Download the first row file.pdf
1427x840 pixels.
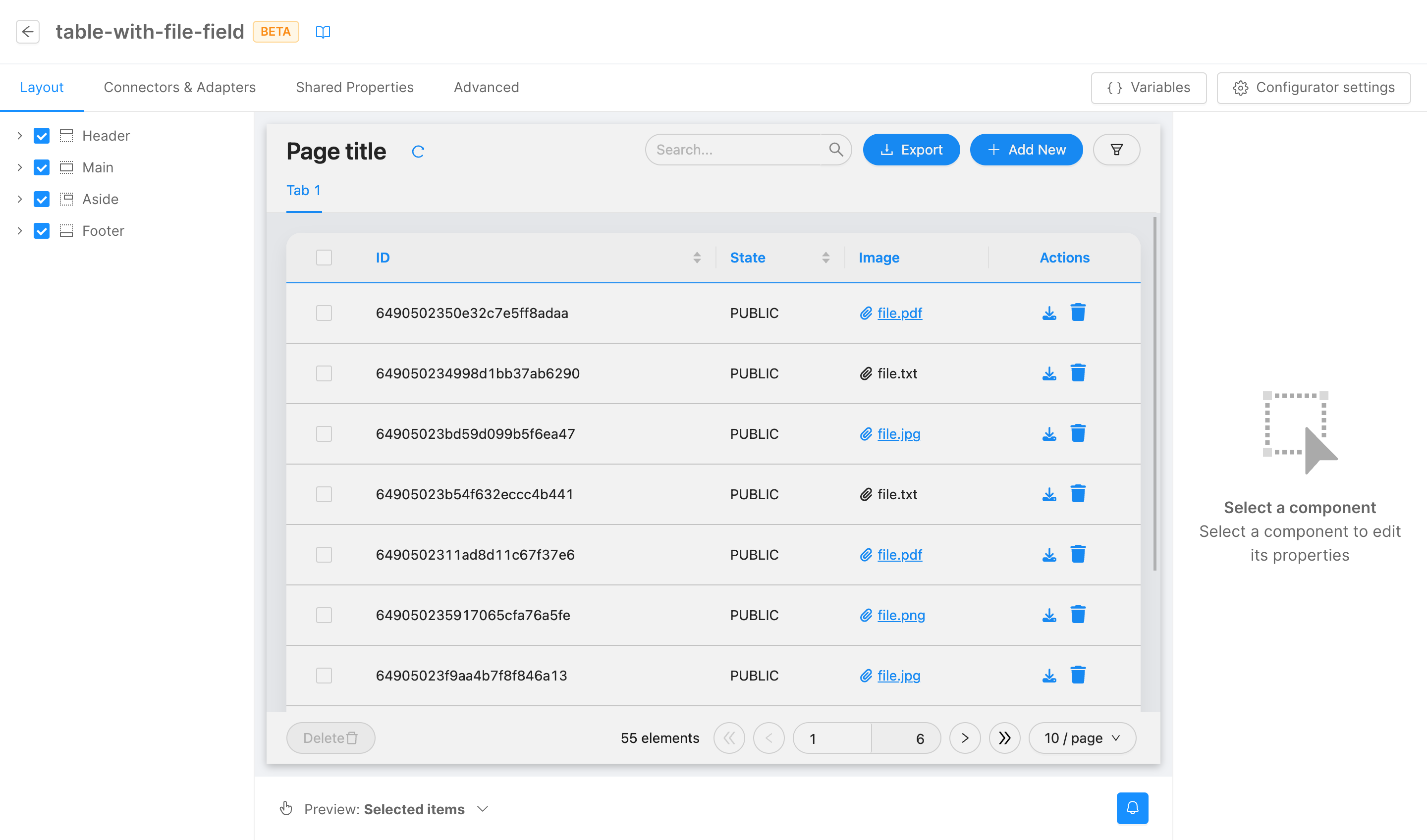coord(1049,313)
